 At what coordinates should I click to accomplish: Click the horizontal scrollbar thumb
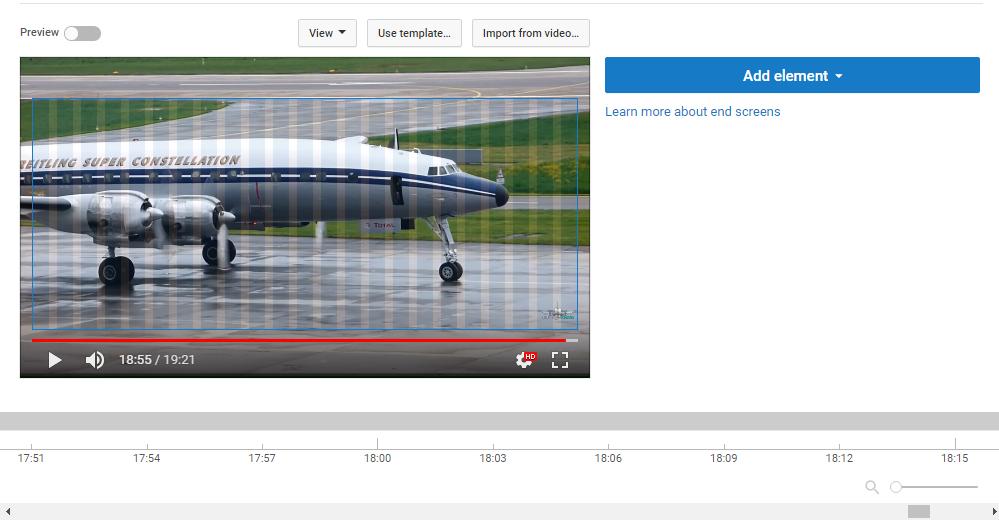(919, 511)
